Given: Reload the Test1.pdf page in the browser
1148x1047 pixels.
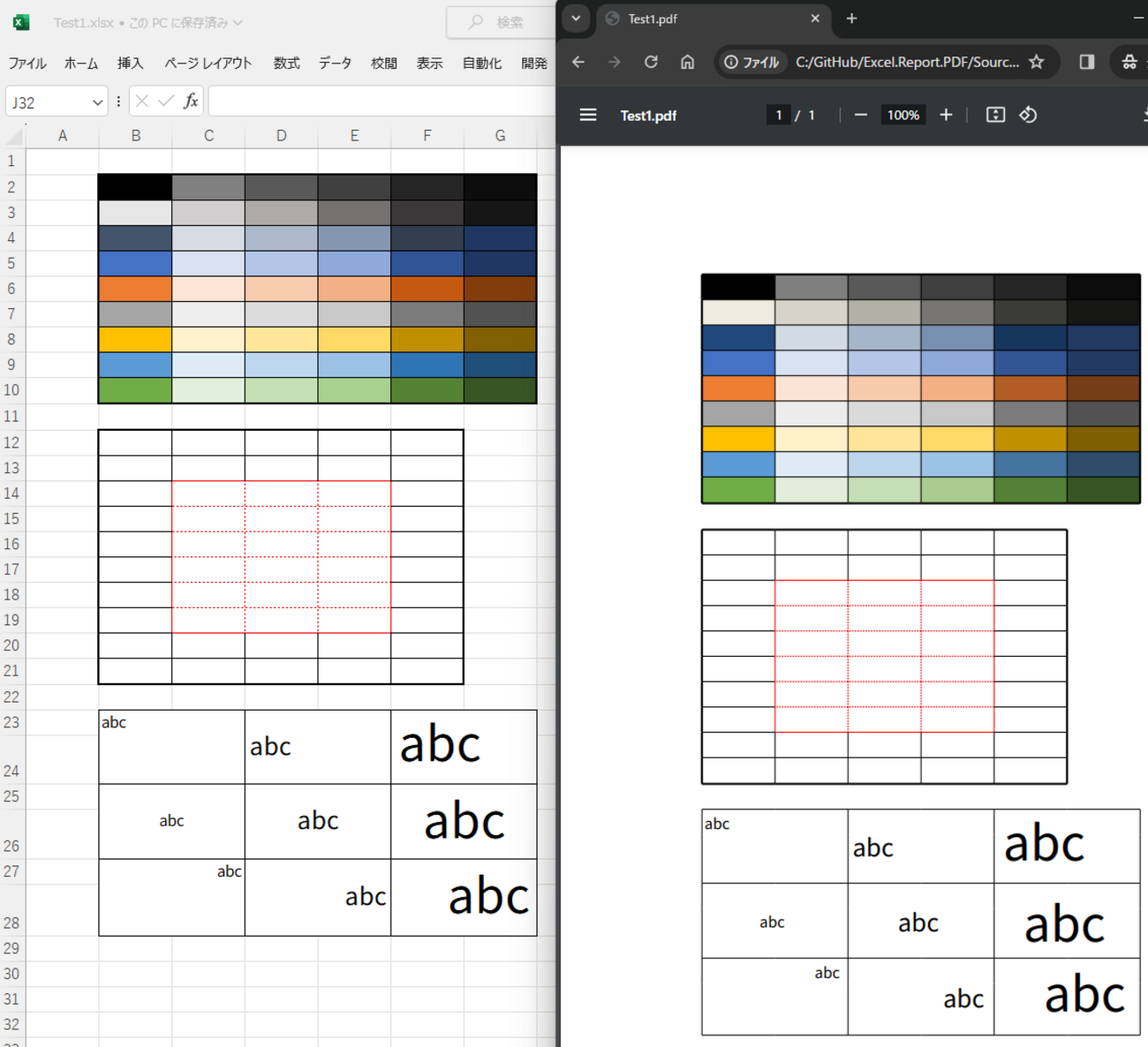Looking at the screenshot, I should click(x=651, y=62).
